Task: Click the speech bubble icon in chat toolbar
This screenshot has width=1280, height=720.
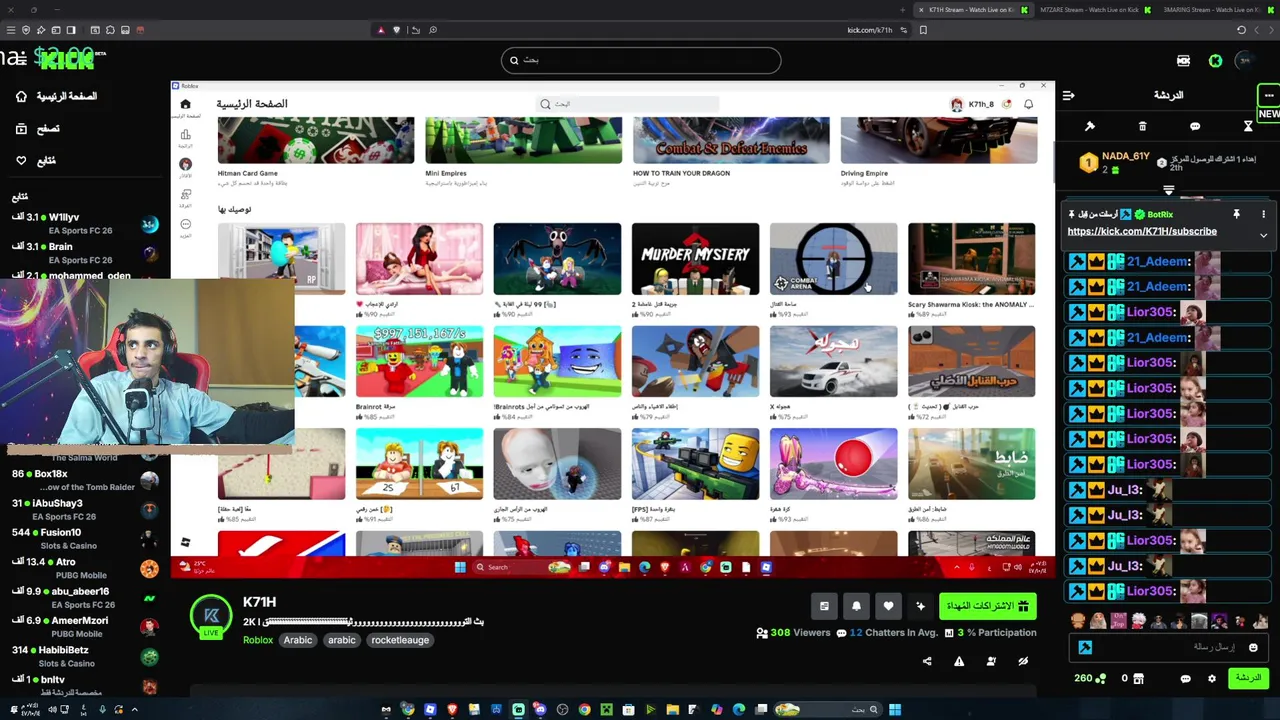Action: (x=1195, y=126)
